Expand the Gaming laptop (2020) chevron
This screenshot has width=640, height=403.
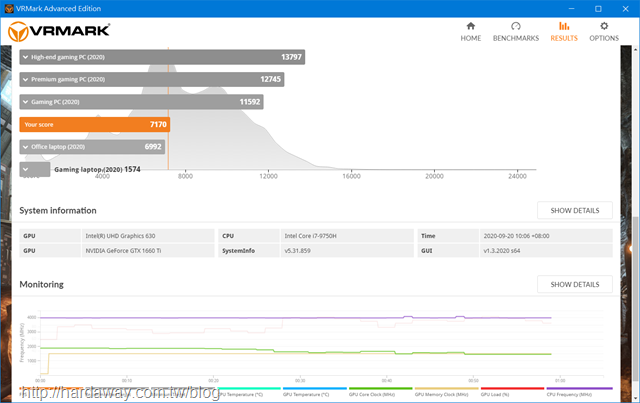[26, 169]
